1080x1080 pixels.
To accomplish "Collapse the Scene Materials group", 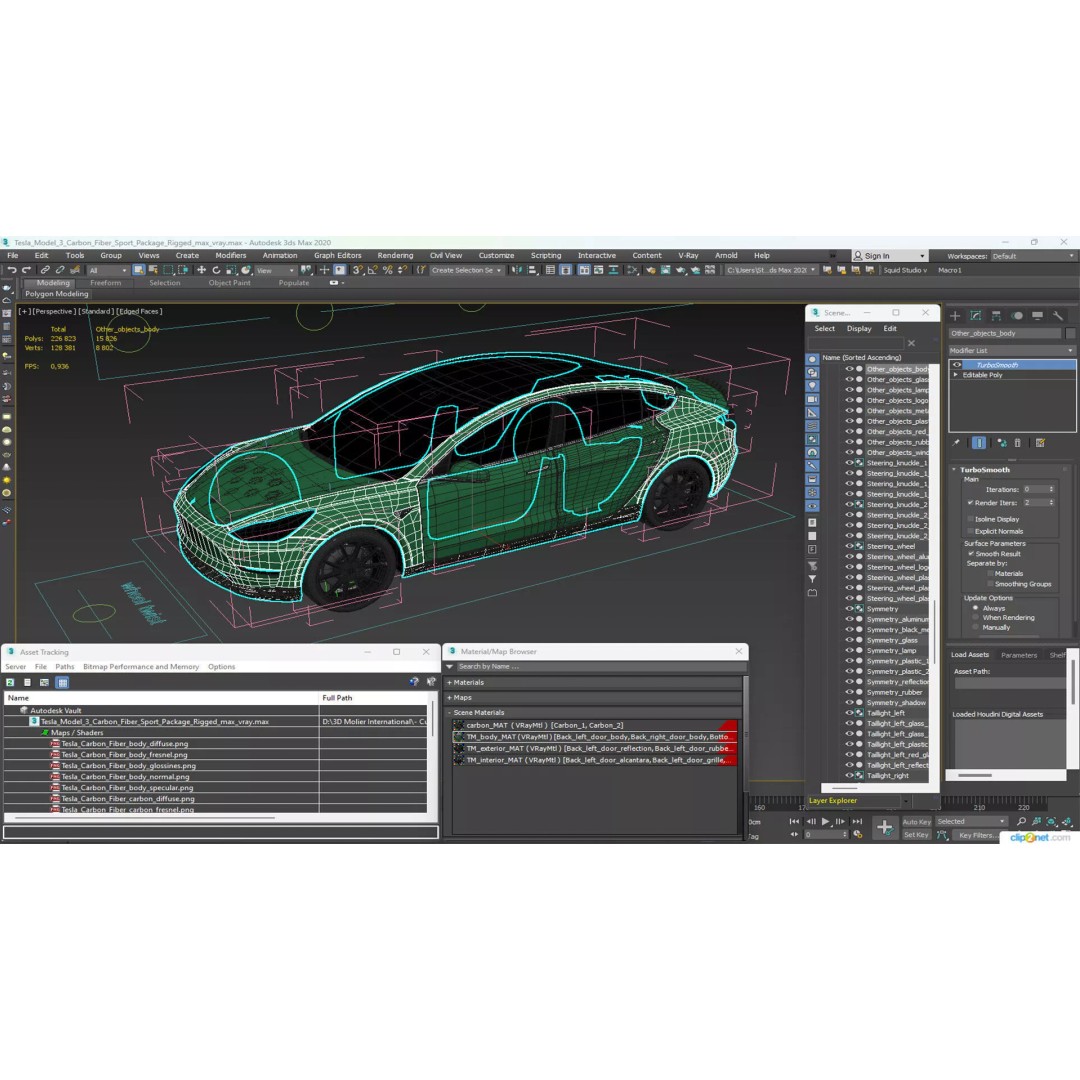I will 449,713.
